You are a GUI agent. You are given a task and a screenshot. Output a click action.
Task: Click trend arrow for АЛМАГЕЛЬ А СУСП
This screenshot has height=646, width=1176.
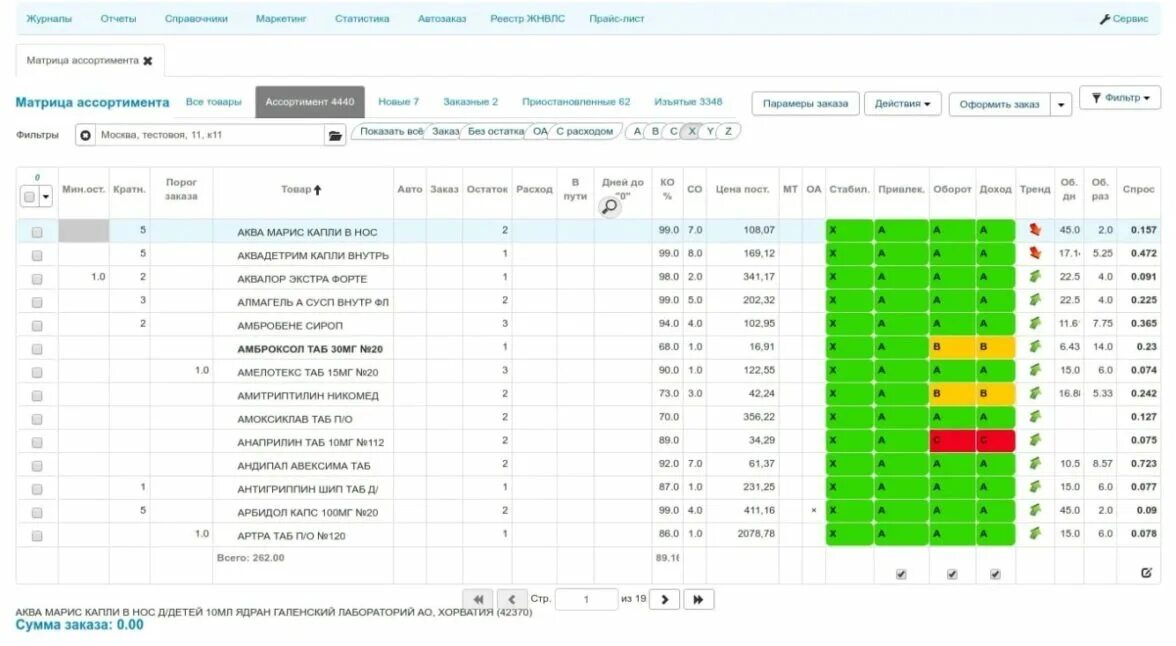click(x=1035, y=300)
